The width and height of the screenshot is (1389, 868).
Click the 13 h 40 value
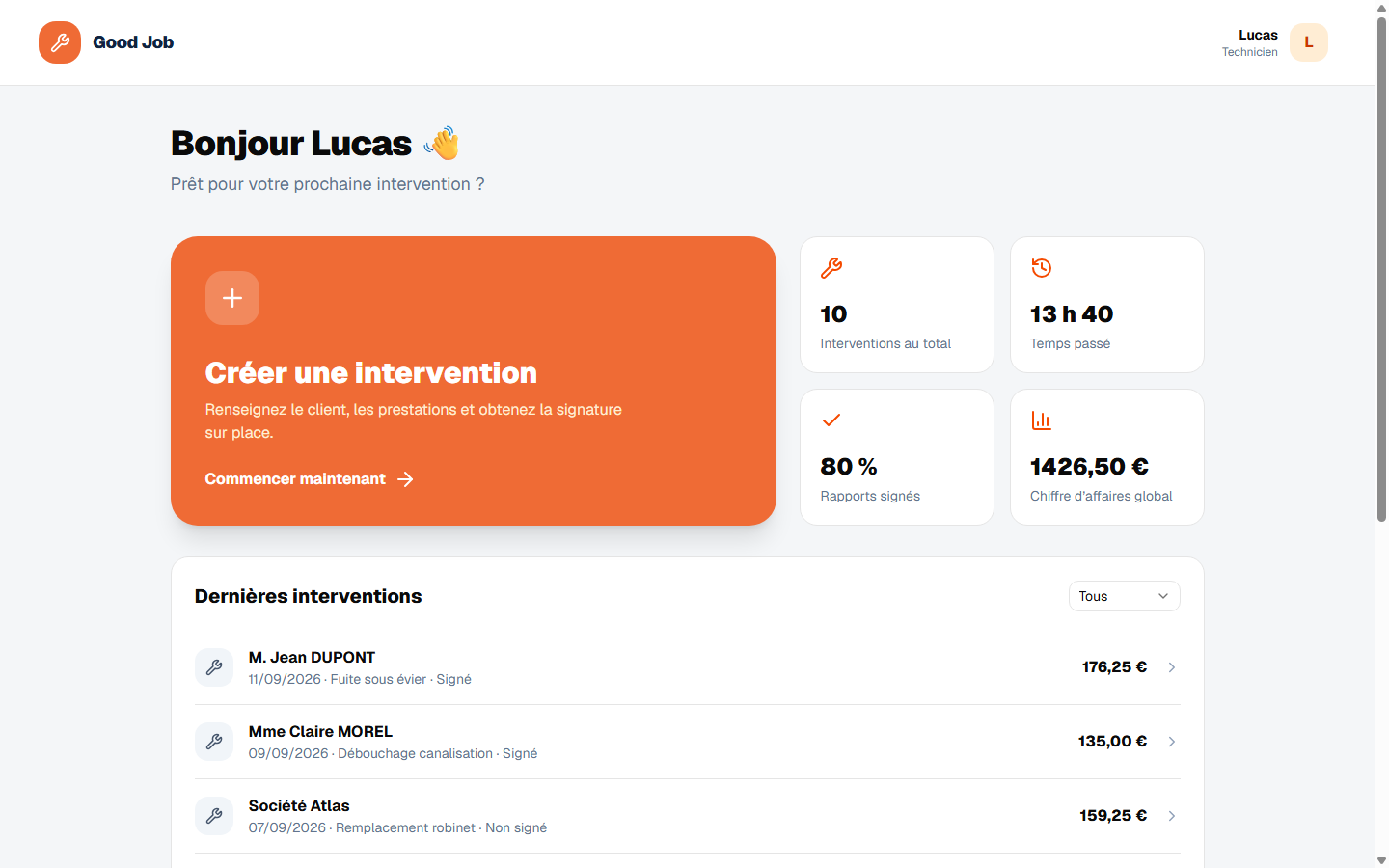(1072, 314)
